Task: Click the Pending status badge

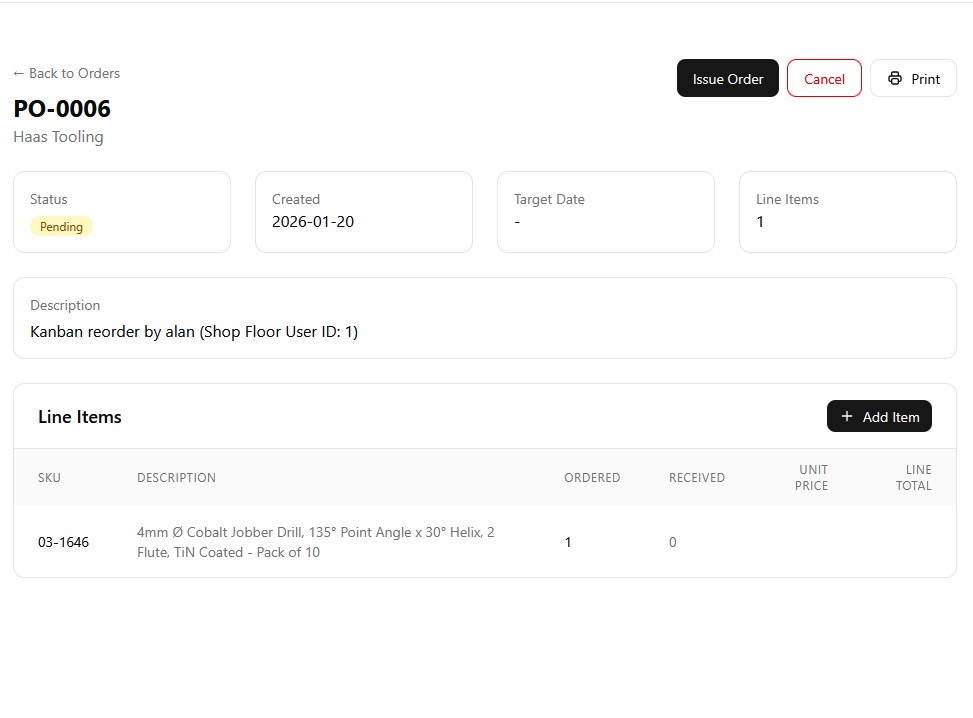Action: coord(61,226)
